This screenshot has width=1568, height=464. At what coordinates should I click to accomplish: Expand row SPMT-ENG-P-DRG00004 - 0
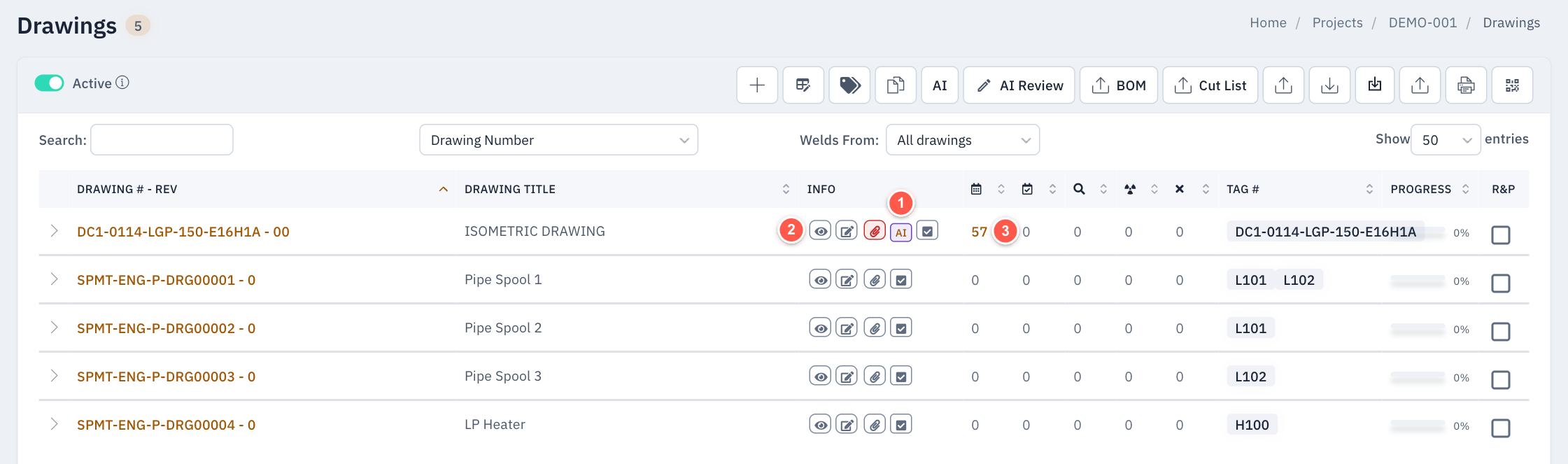(54, 424)
